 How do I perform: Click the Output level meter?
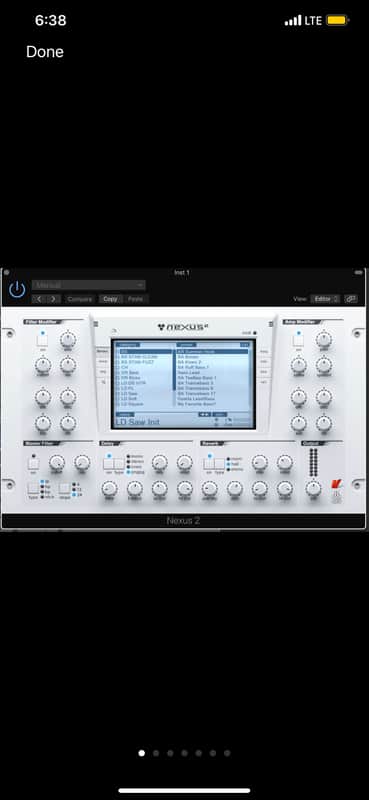[x=313, y=462]
